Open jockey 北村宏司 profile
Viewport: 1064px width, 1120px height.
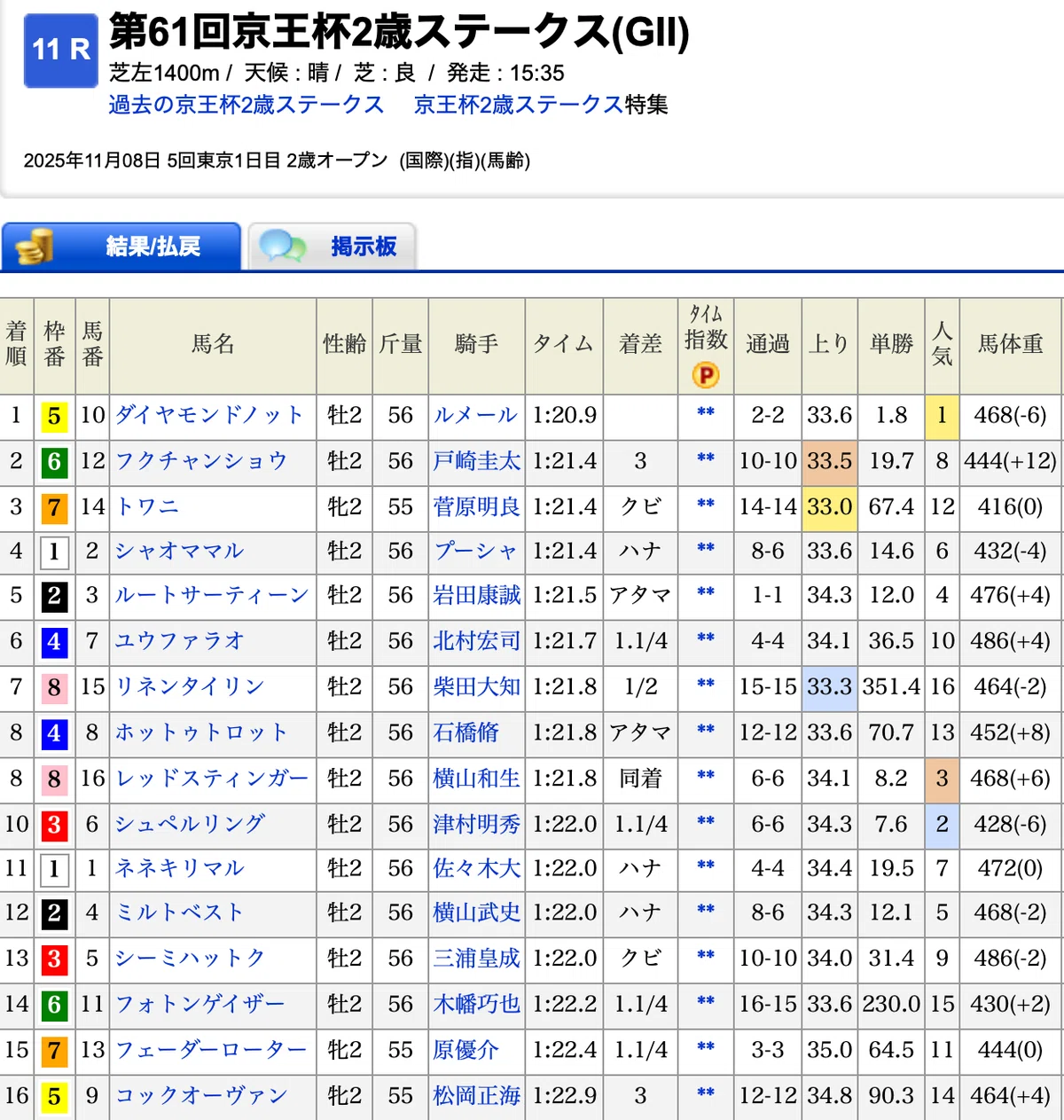(477, 641)
